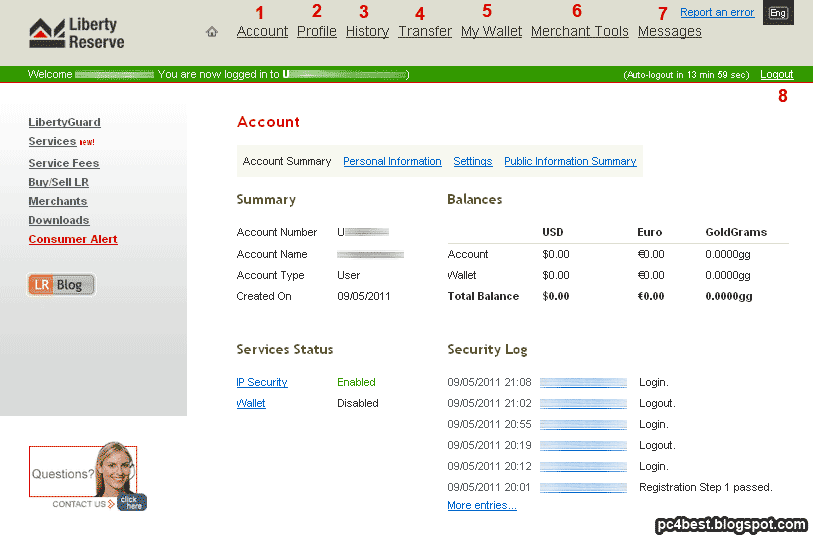Click the Created On date 09/05/2011
Viewport: 813px width, 539px height.
tap(363, 296)
